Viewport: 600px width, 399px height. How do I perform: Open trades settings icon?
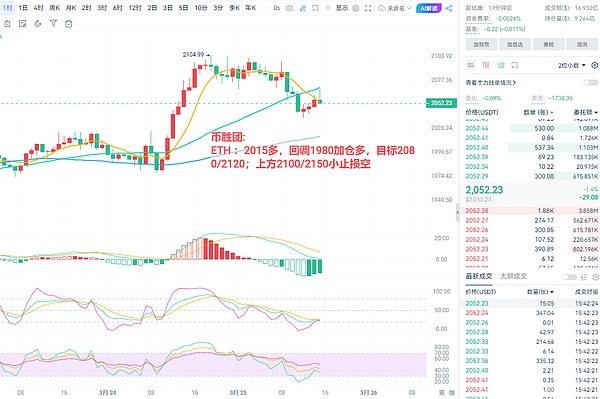coord(596,277)
